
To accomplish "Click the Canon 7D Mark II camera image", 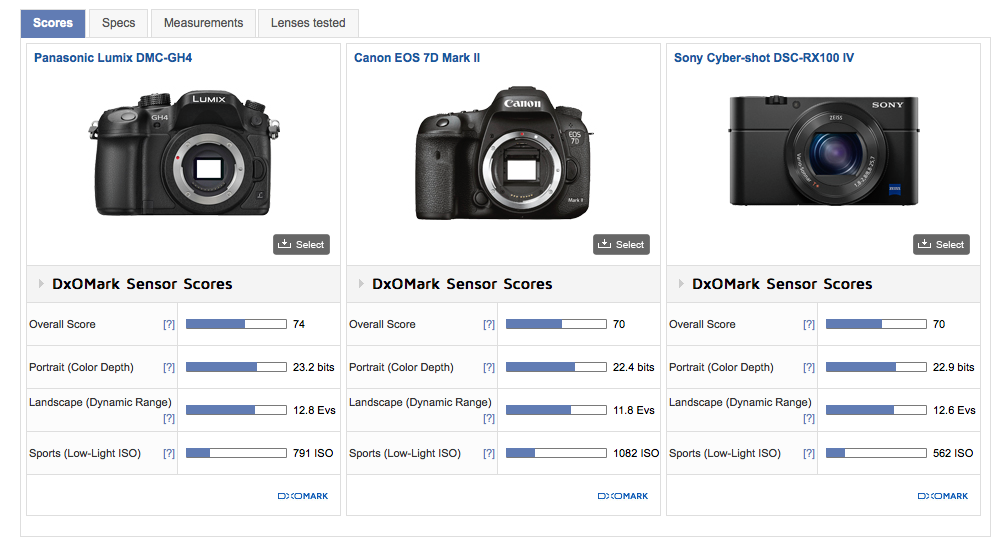I will coord(504,153).
